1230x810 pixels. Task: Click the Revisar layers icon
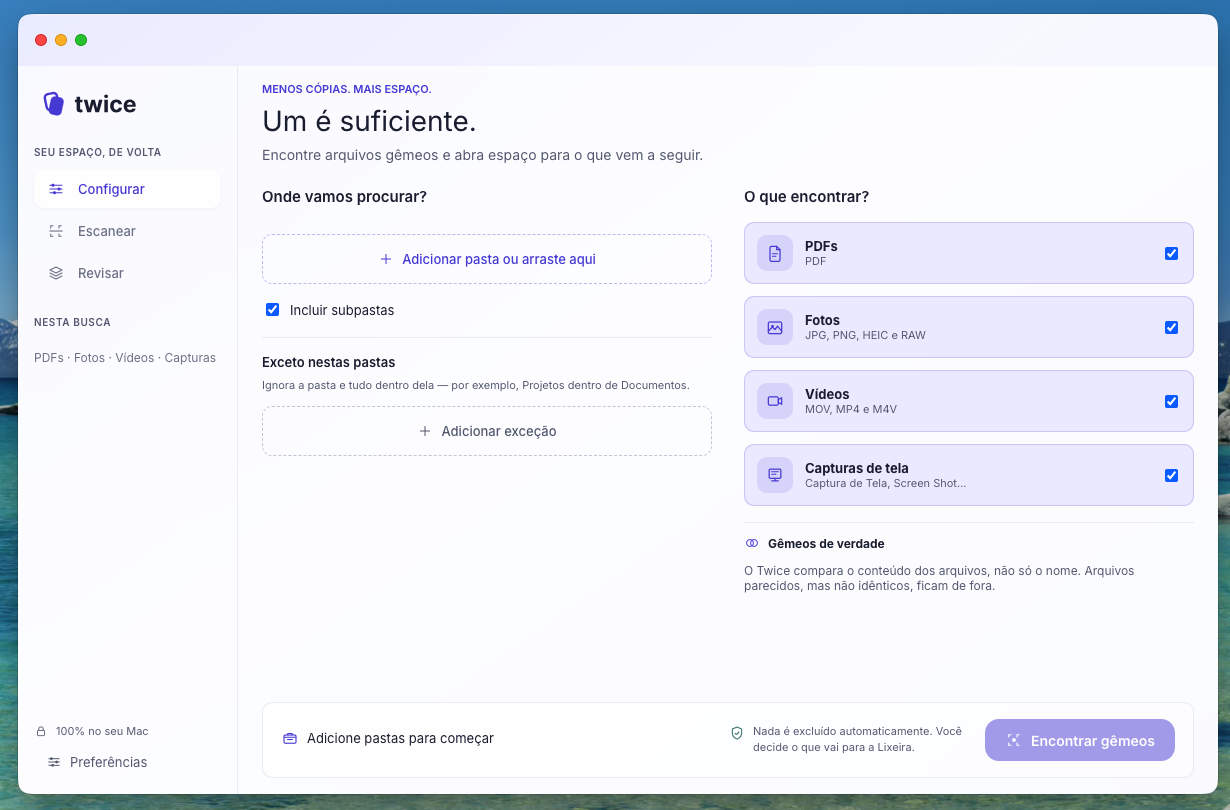pos(56,273)
